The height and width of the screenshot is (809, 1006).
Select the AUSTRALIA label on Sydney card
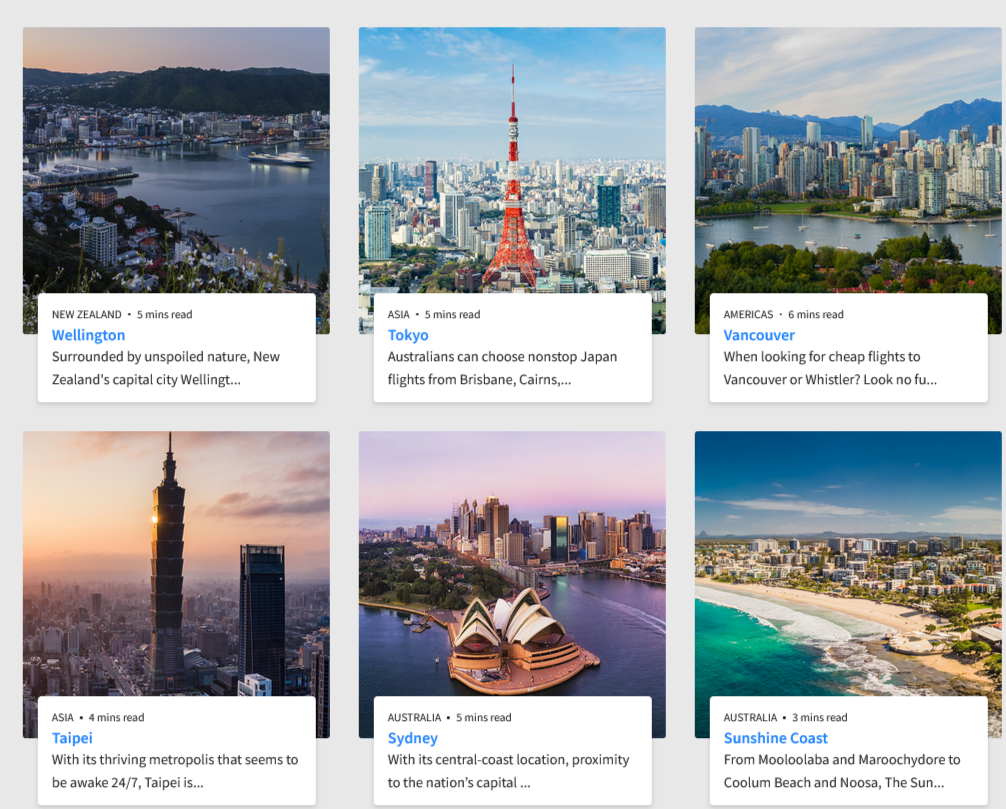point(414,717)
